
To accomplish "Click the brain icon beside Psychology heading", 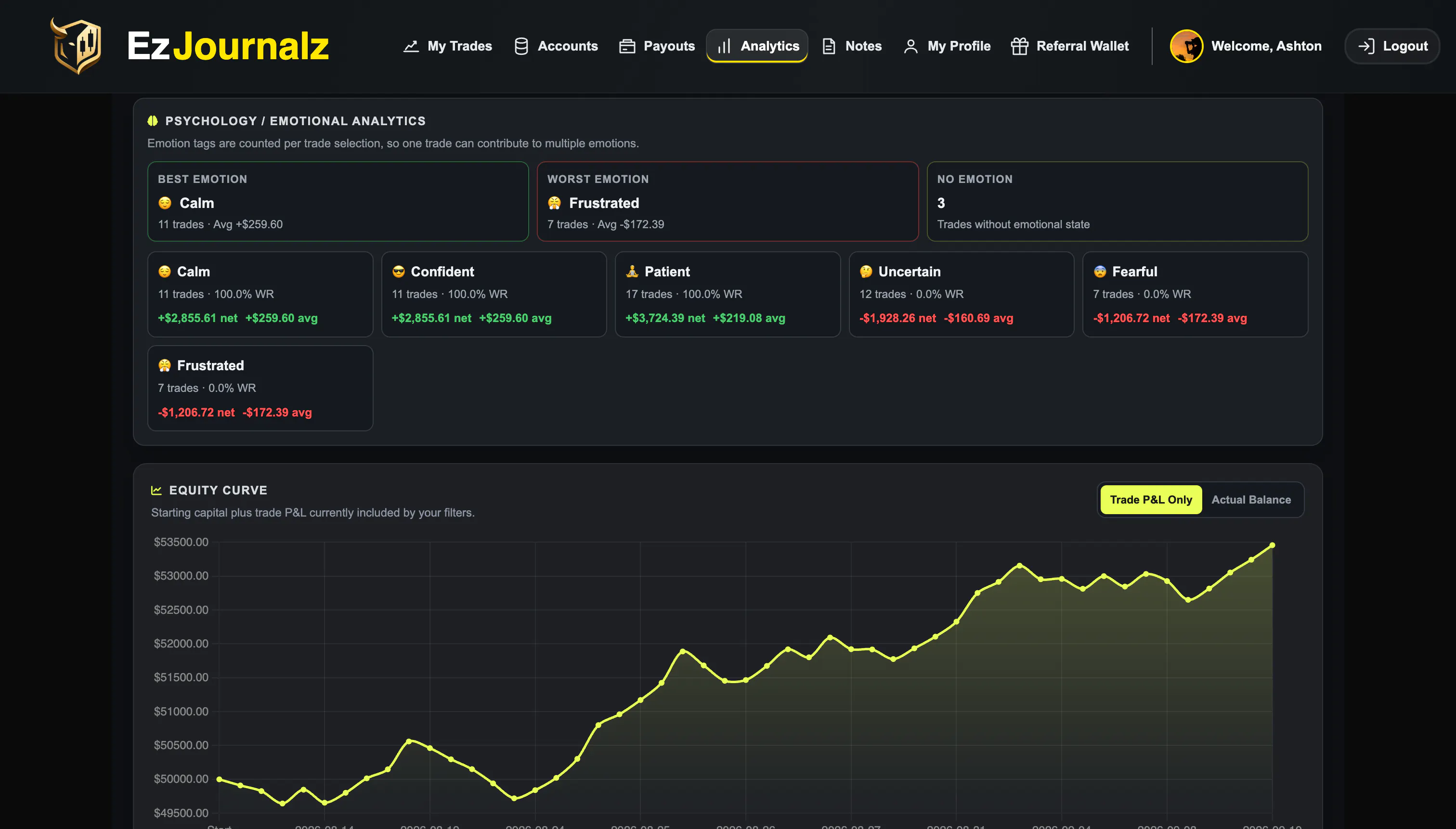I will (x=153, y=121).
